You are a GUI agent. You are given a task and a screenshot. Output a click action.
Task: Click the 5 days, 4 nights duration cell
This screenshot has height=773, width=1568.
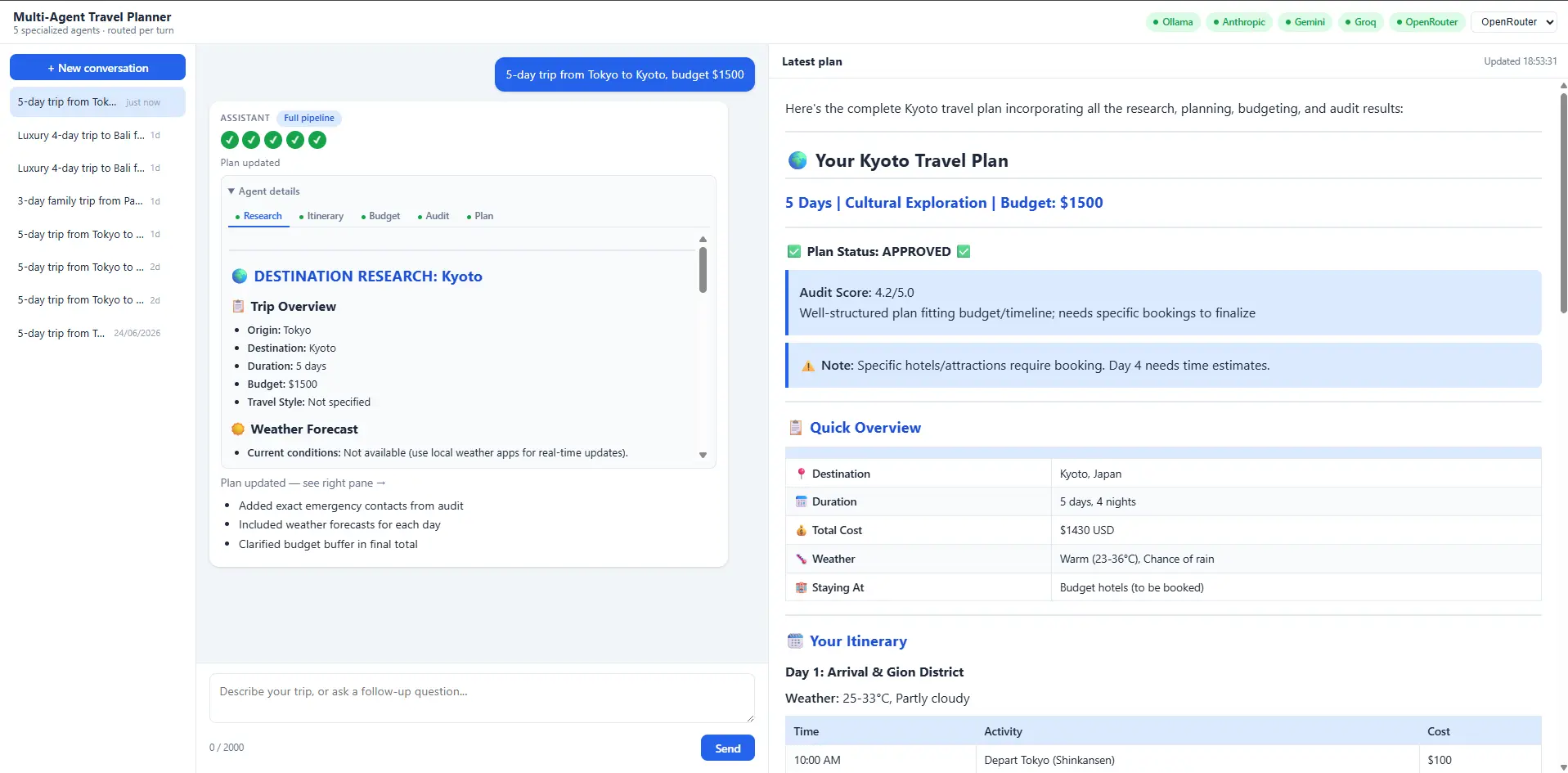(x=1296, y=501)
